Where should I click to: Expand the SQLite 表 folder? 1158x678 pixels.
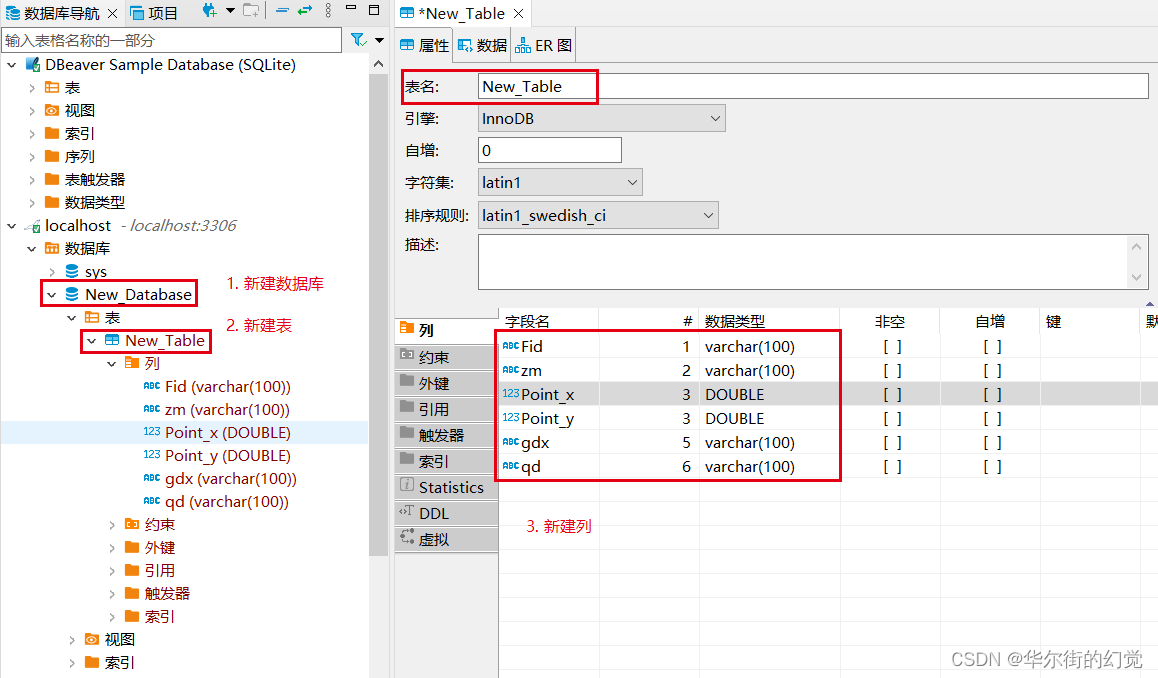coord(32,88)
